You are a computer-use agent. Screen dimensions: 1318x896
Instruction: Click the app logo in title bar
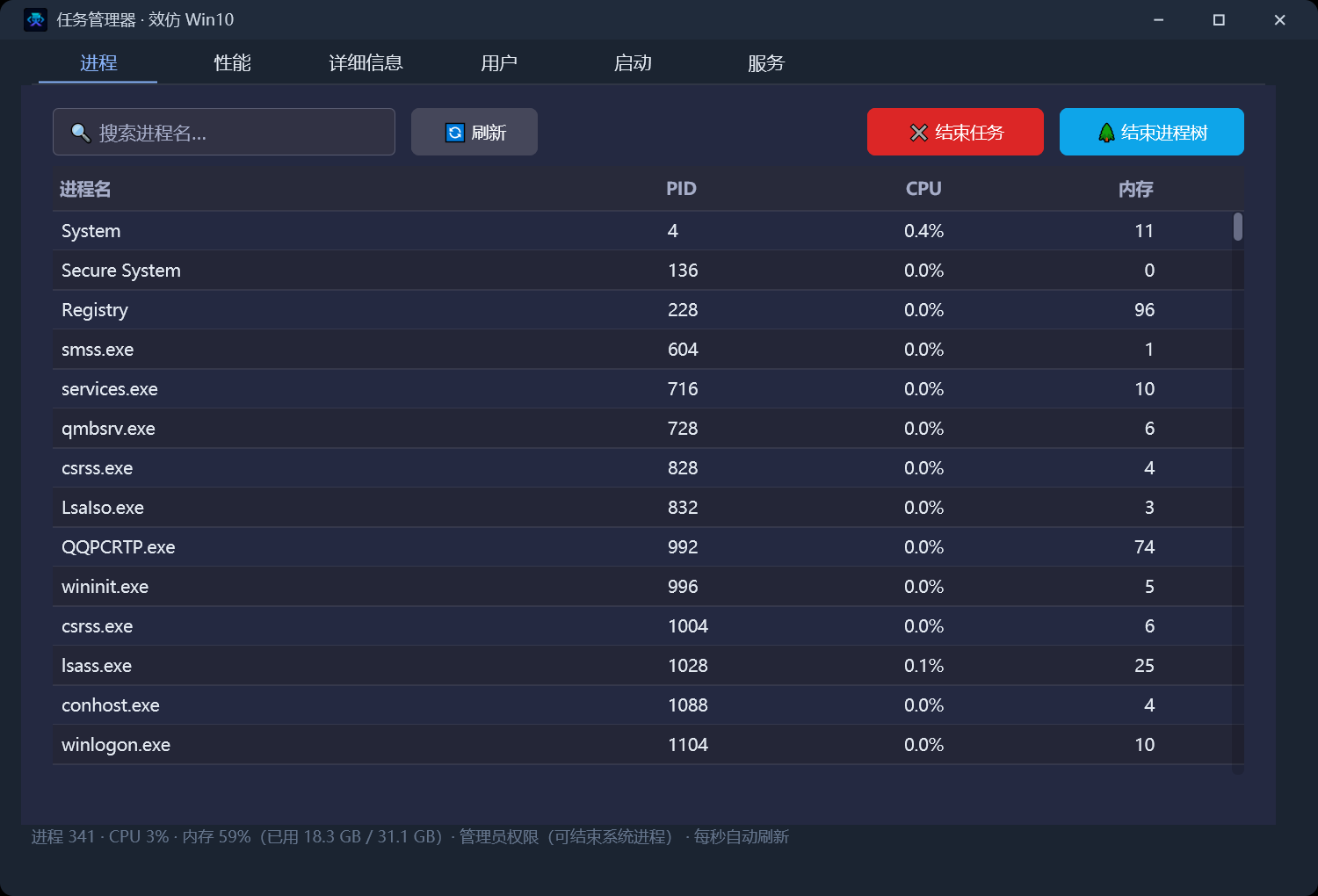(35, 19)
